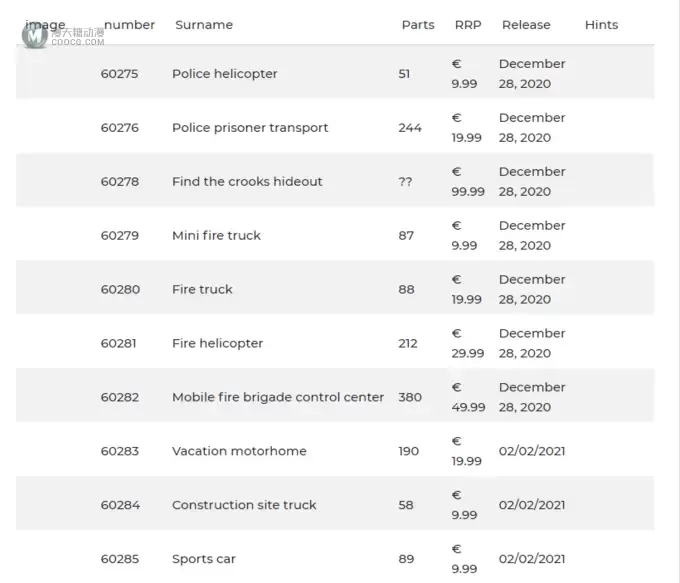Image resolution: width=680 pixels, height=583 pixels.
Task: Select the Police helicopter row name
Action: point(225,74)
